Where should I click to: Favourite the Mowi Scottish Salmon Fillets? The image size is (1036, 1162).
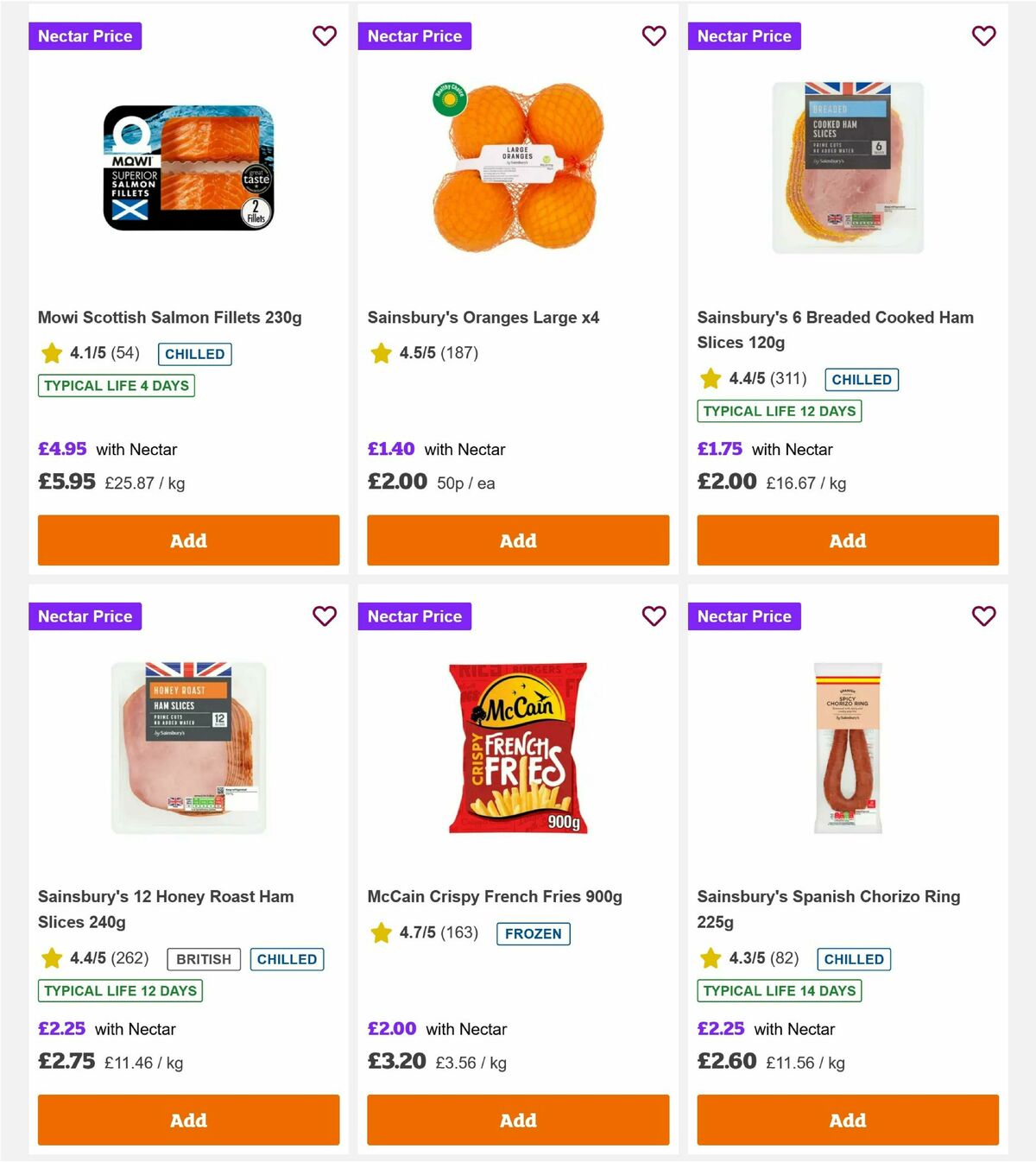point(325,36)
